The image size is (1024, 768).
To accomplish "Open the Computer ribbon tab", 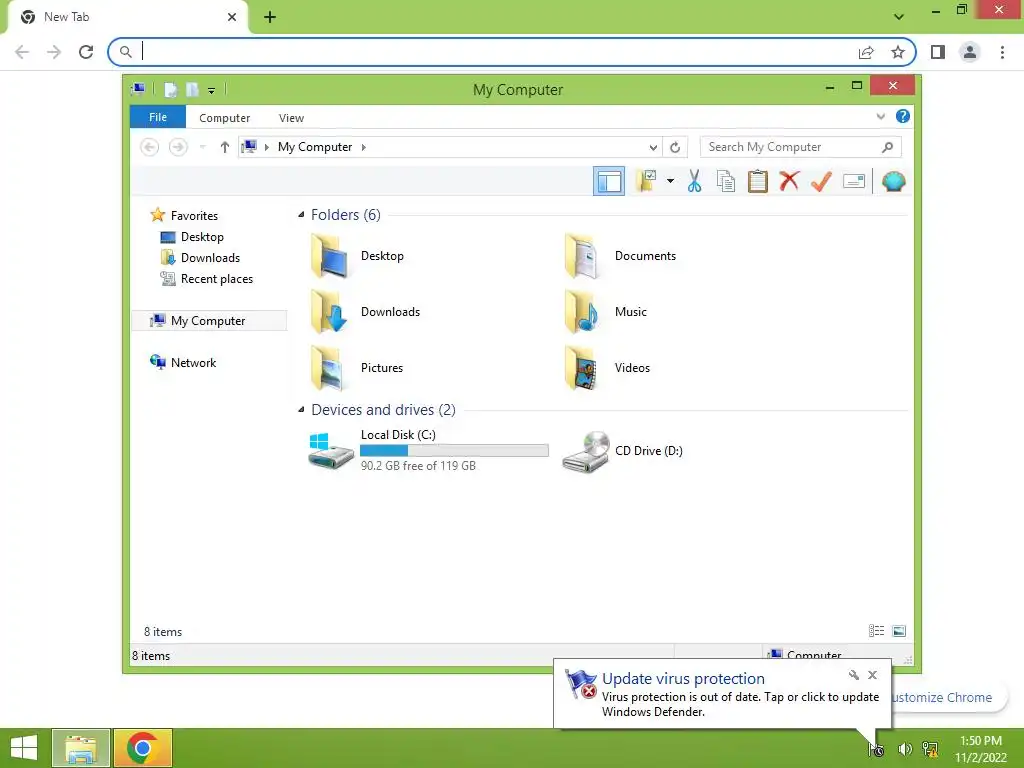I will click(x=225, y=118).
